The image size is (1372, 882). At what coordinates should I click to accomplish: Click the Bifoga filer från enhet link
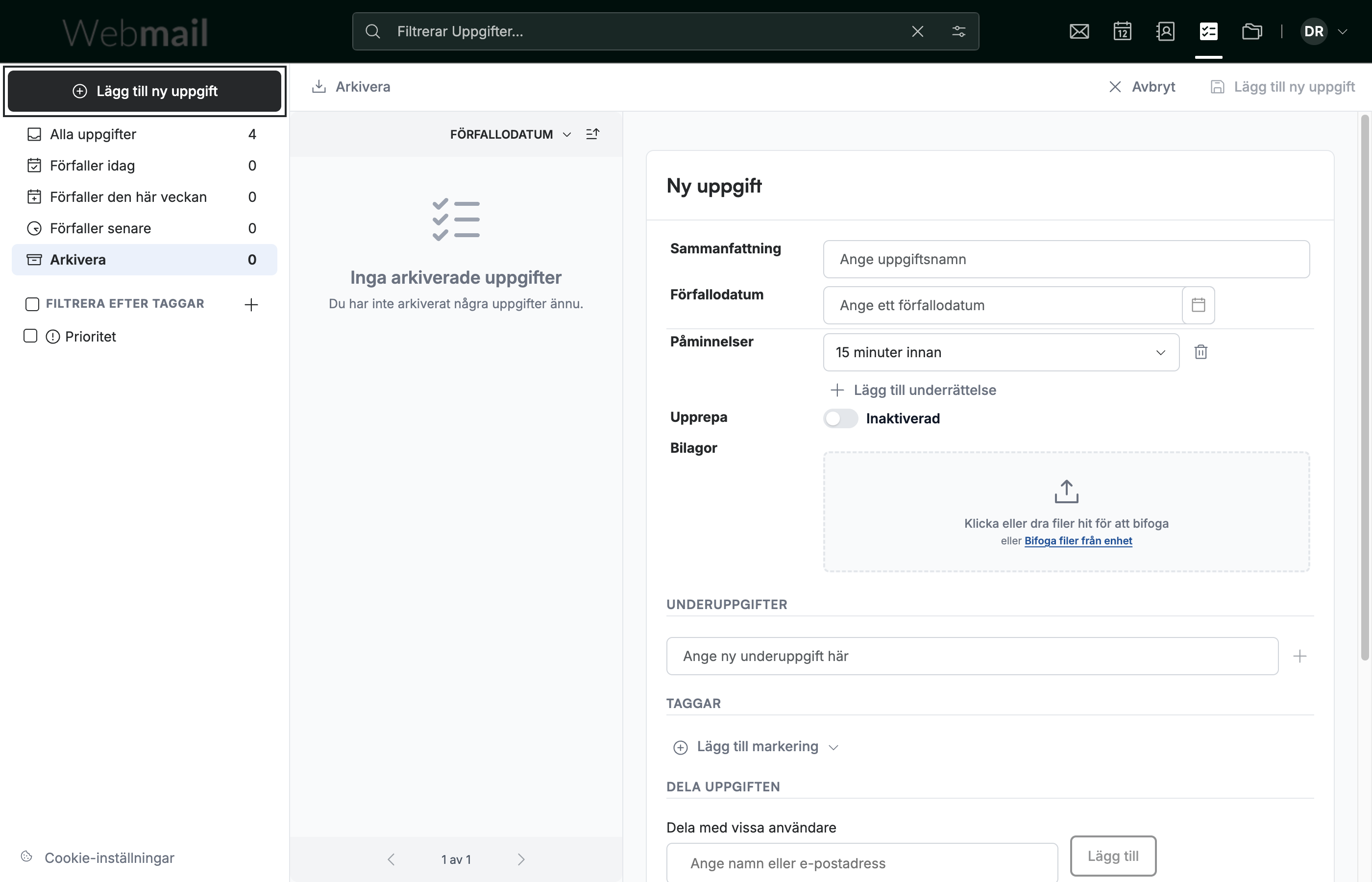(1078, 540)
